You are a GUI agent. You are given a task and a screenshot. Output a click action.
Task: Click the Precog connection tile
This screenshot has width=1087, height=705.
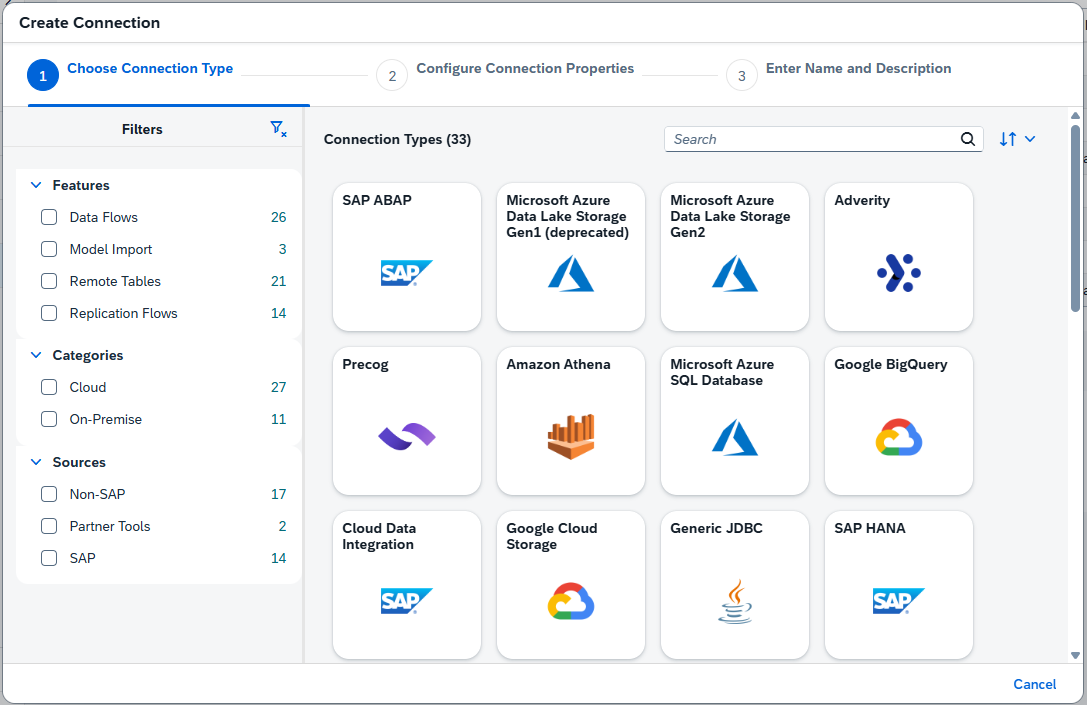(406, 420)
